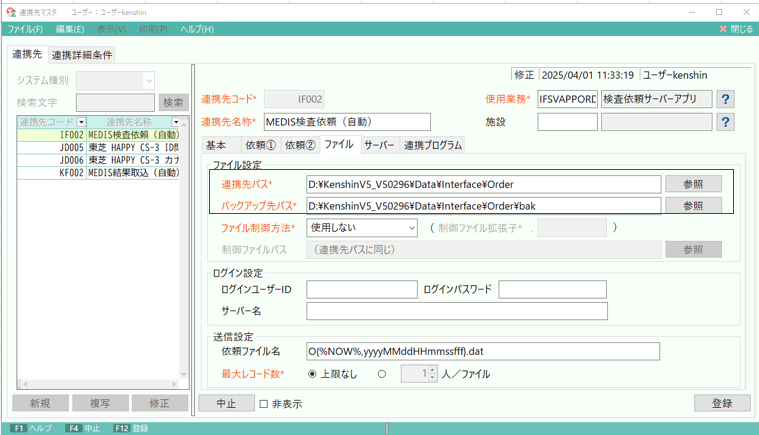Click the 閉じる close icon in menu bar
This screenshot has height=435, width=759.
723,30
